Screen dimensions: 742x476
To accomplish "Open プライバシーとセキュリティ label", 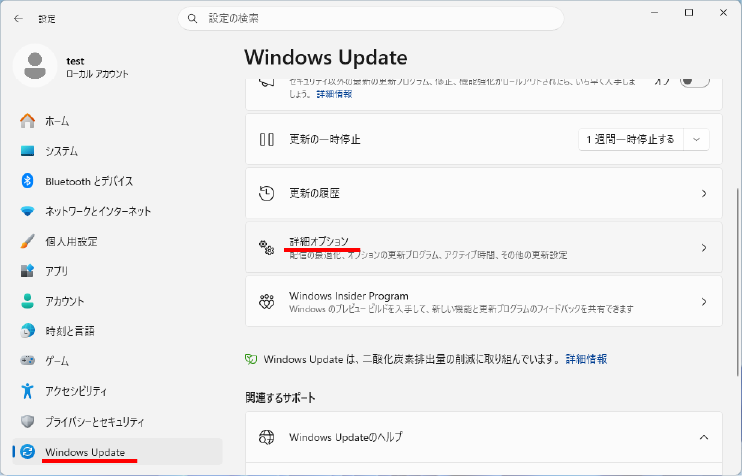I will pyautogui.click(x=95, y=421).
